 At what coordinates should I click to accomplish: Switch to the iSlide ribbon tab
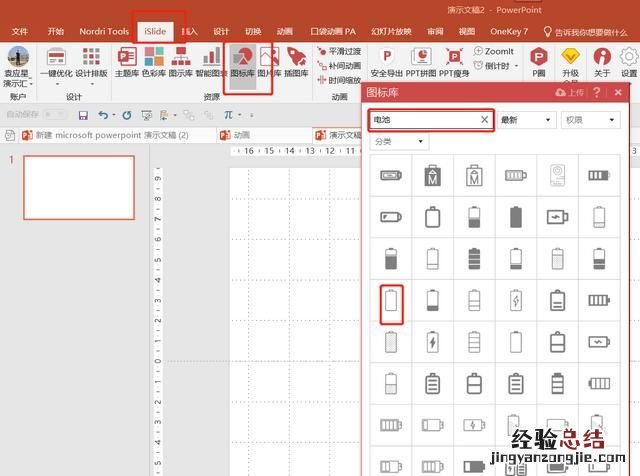coord(155,31)
